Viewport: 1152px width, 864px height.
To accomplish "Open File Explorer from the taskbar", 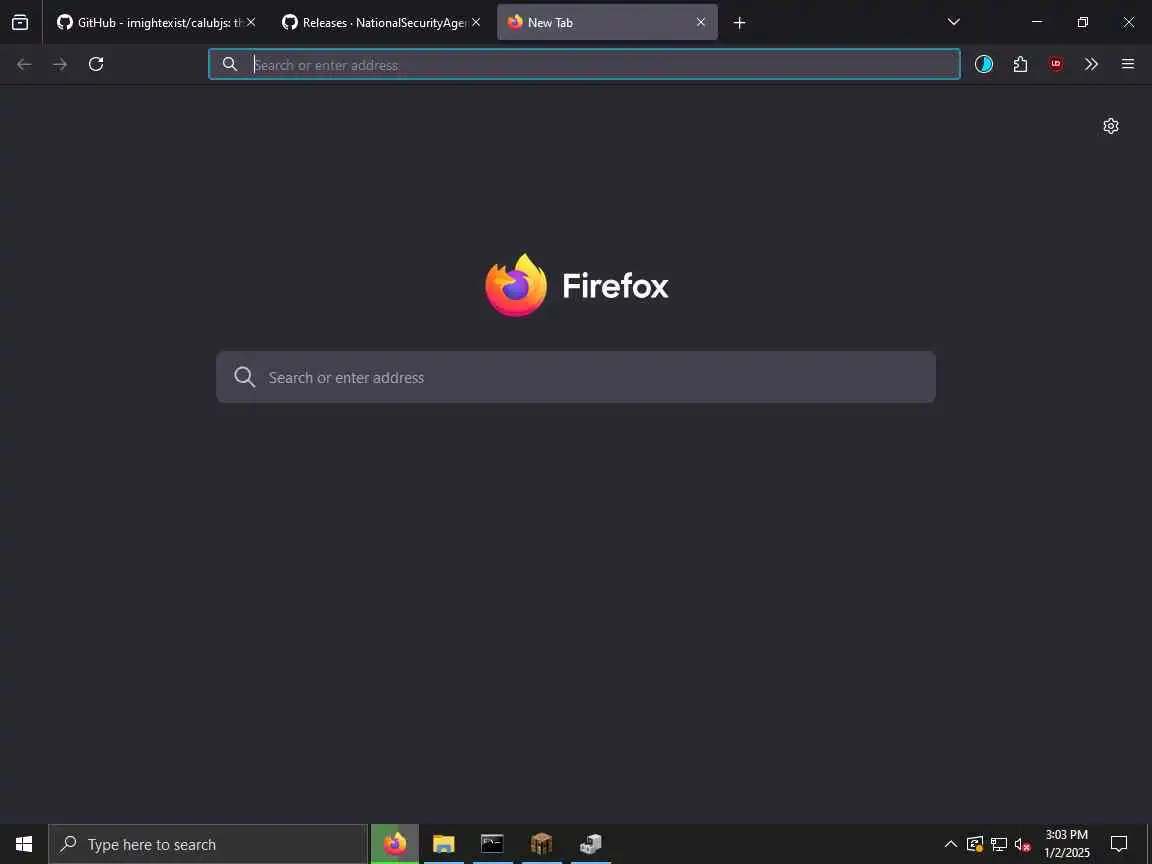I will 444,844.
